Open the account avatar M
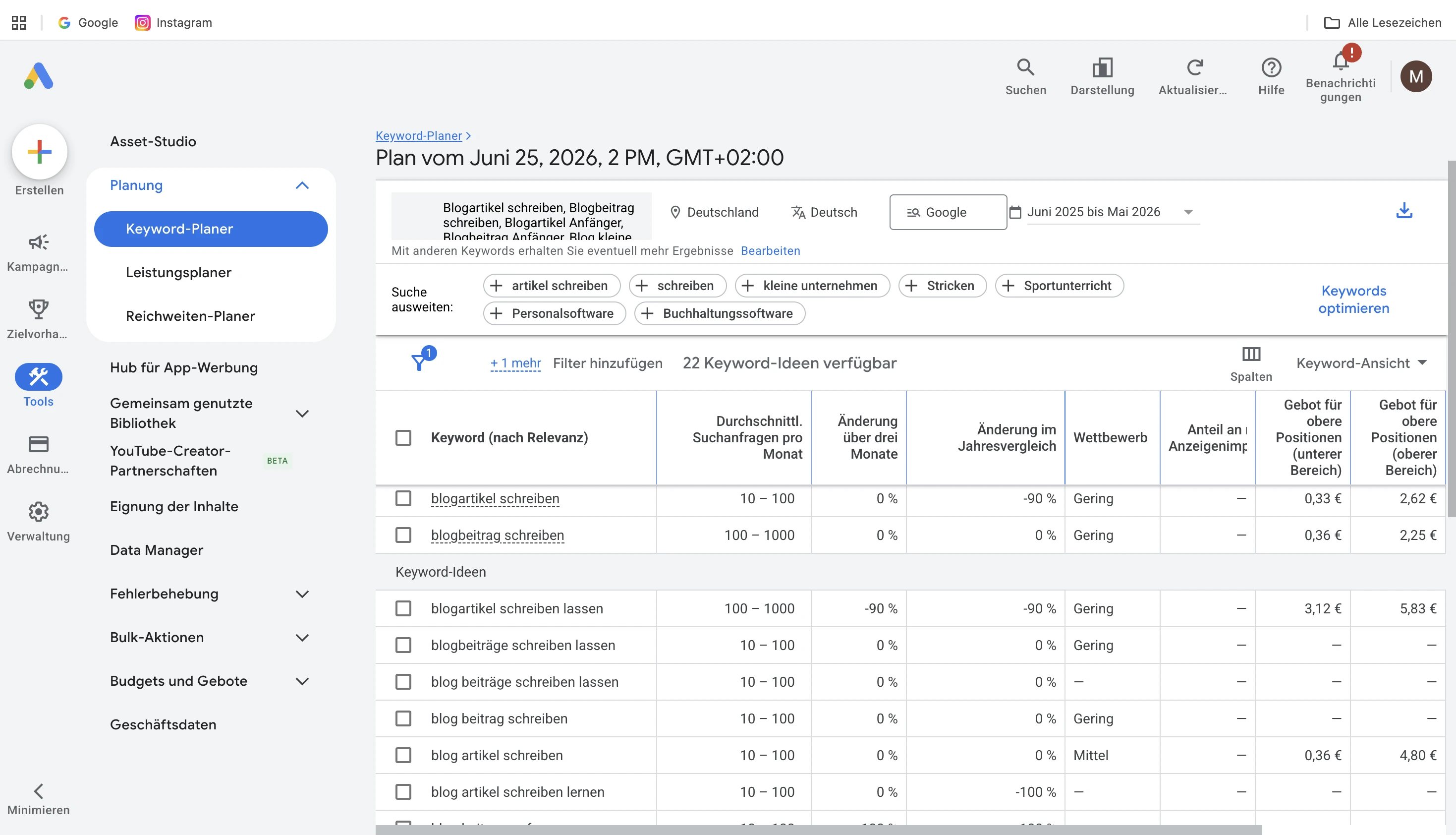The width and height of the screenshot is (1456, 835). coord(1416,76)
